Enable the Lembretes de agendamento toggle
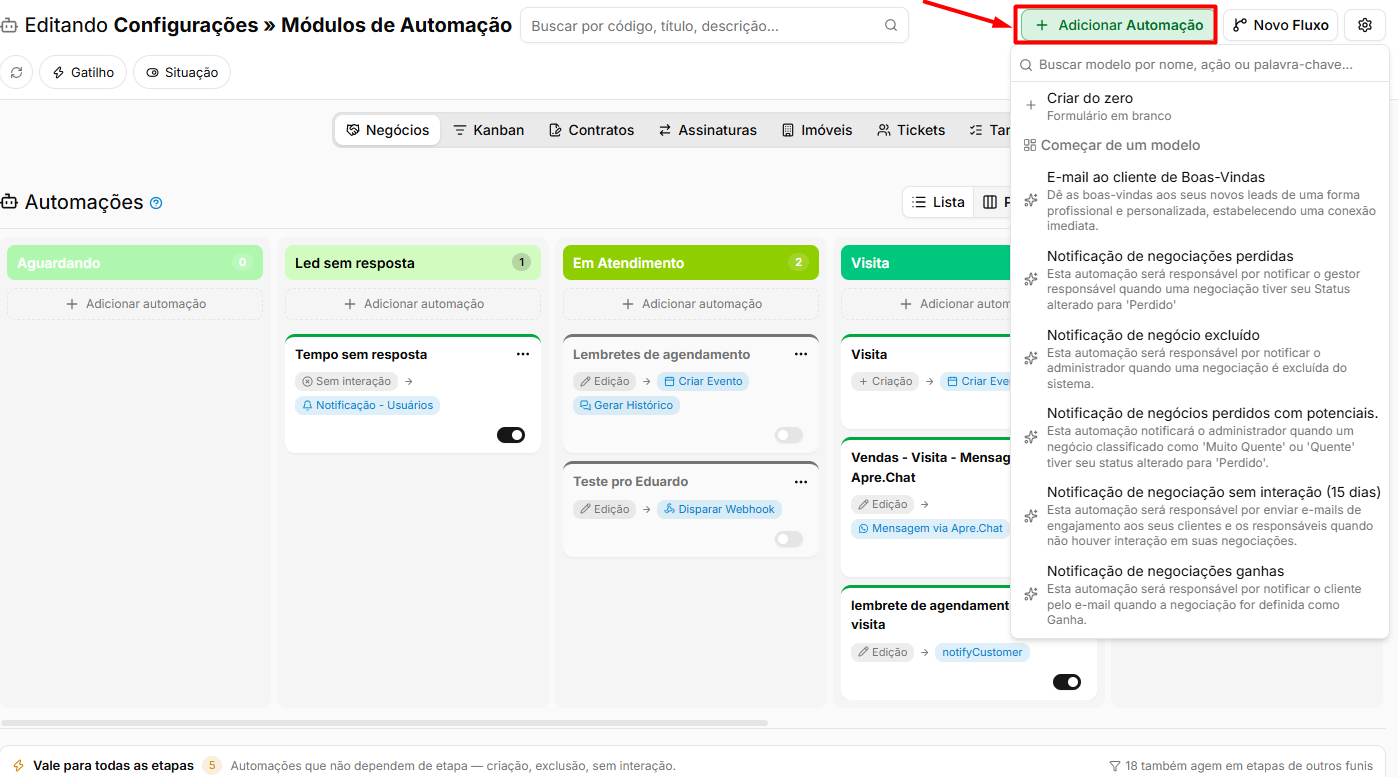This screenshot has width=1400, height=777. pos(789,435)
